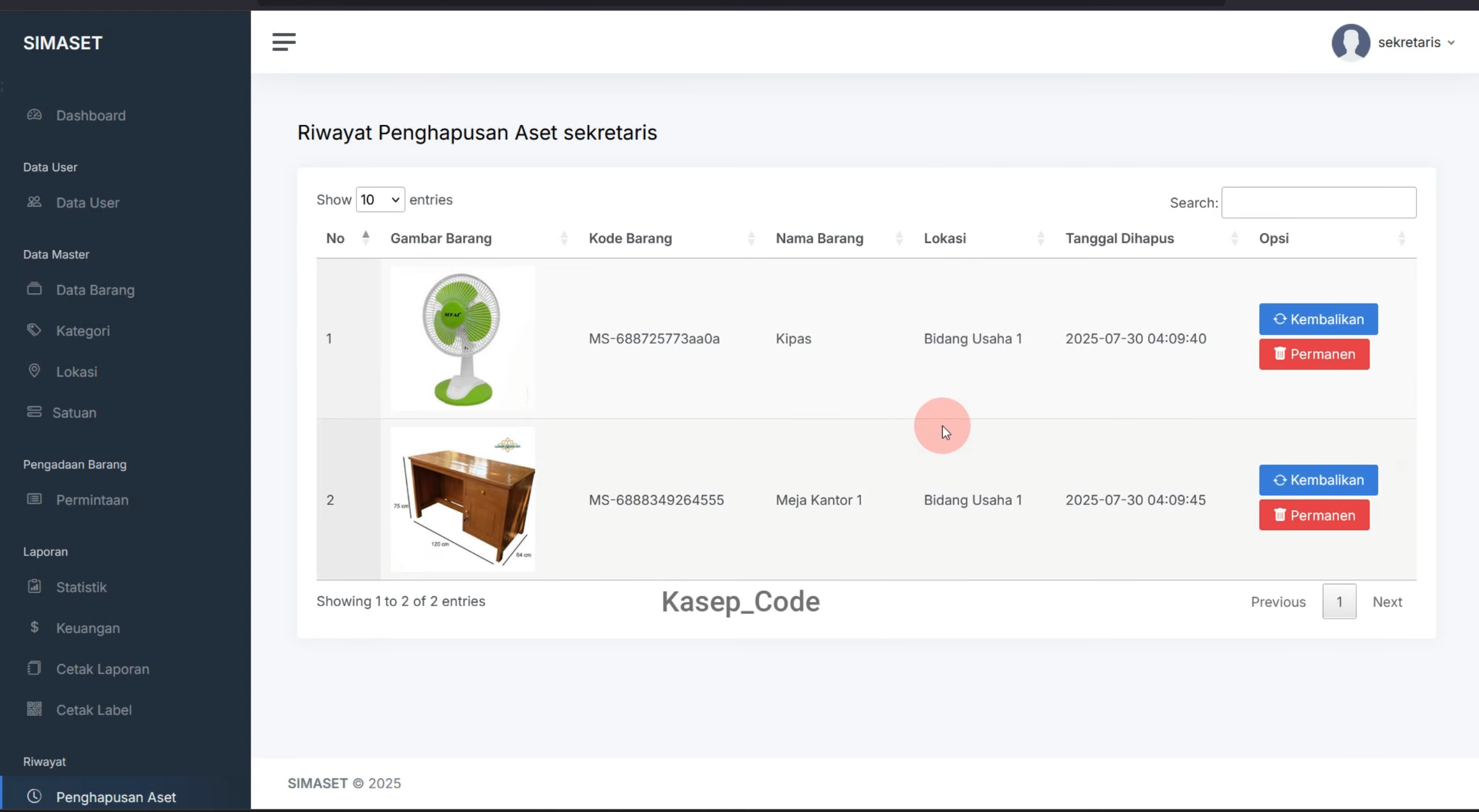
Task: Sort by Kode Barang column header
Action: 672,238
